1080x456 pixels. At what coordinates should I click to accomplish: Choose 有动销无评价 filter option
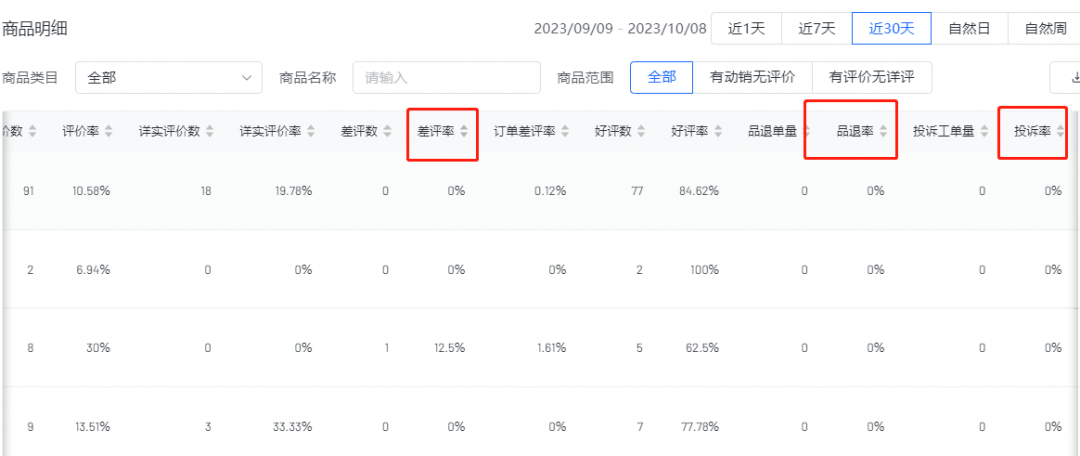pos(751,77)
